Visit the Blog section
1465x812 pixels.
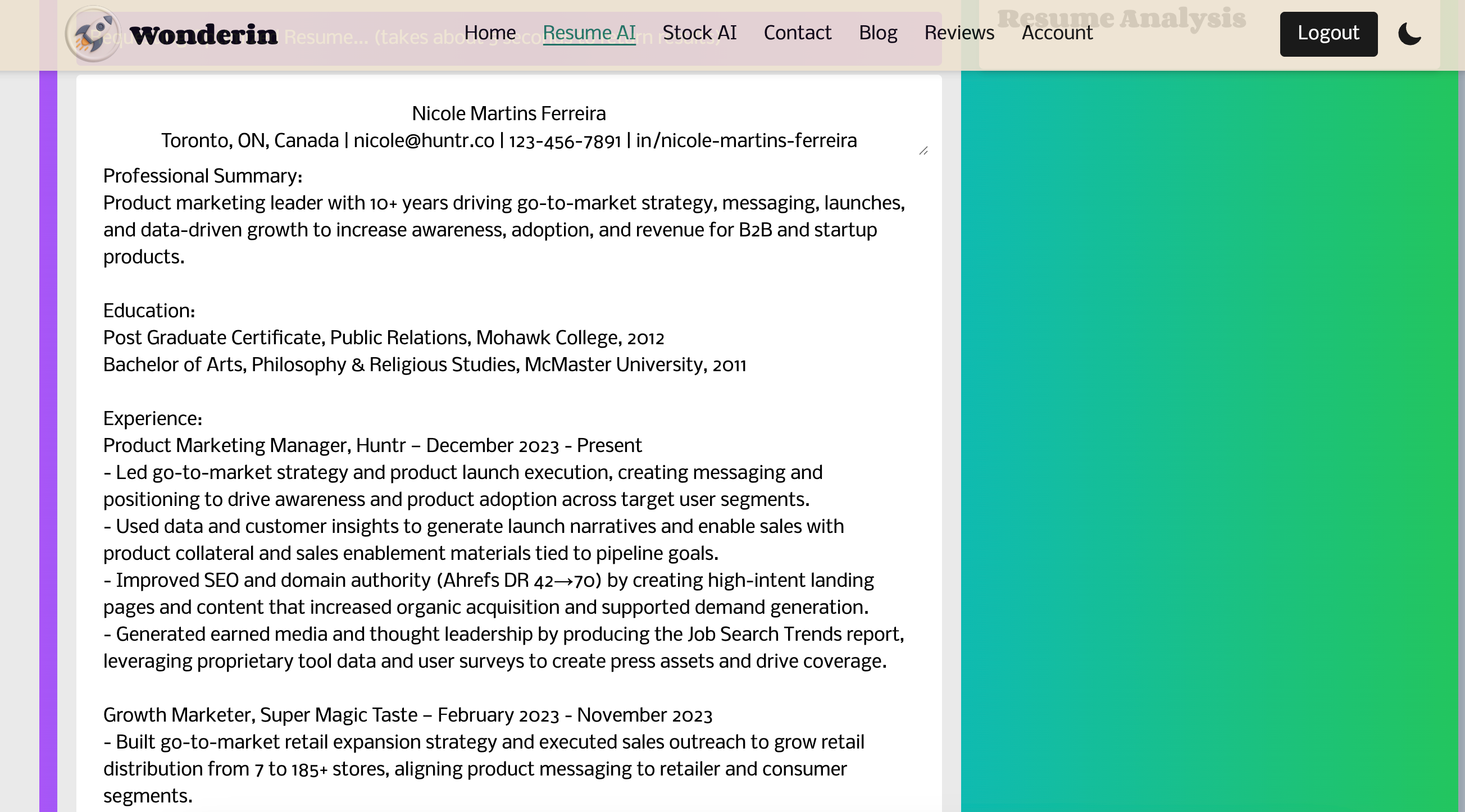point(877,33)
